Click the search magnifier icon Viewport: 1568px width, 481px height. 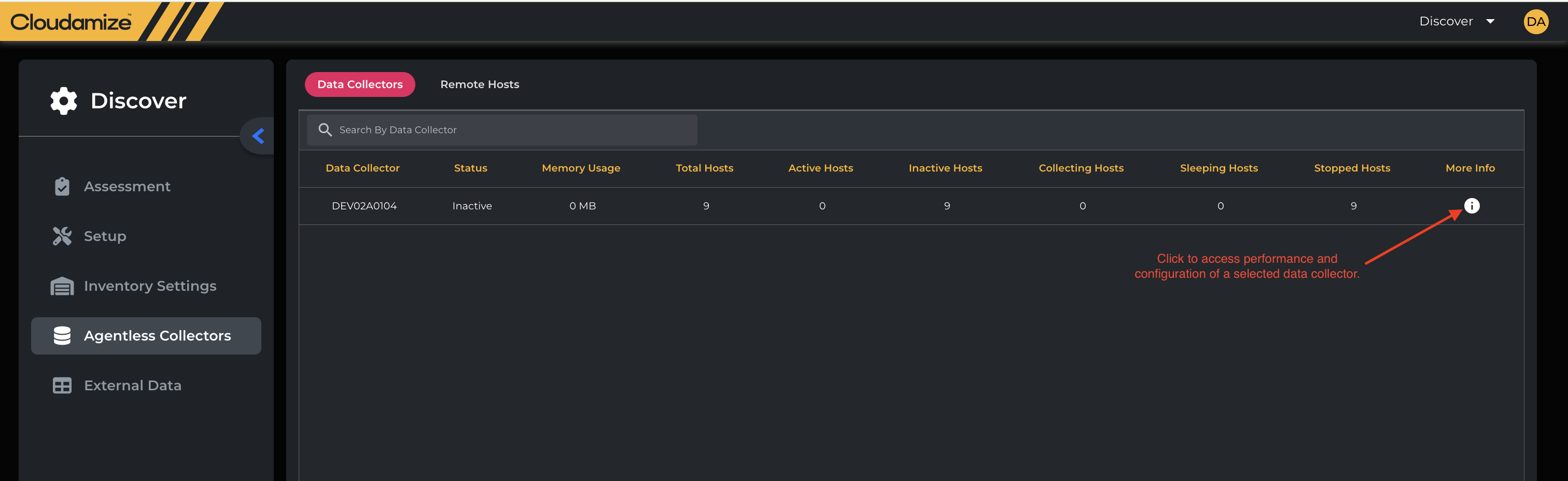[325, 130]
